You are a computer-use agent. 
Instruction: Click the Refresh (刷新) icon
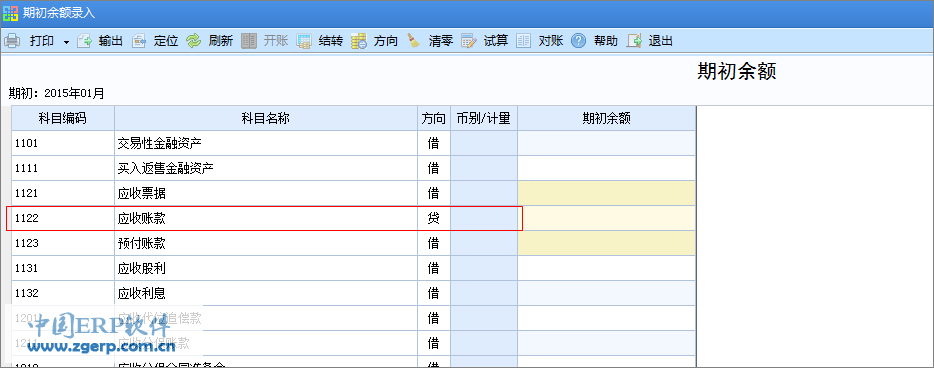pyautogui.click(x=194, y=41)
